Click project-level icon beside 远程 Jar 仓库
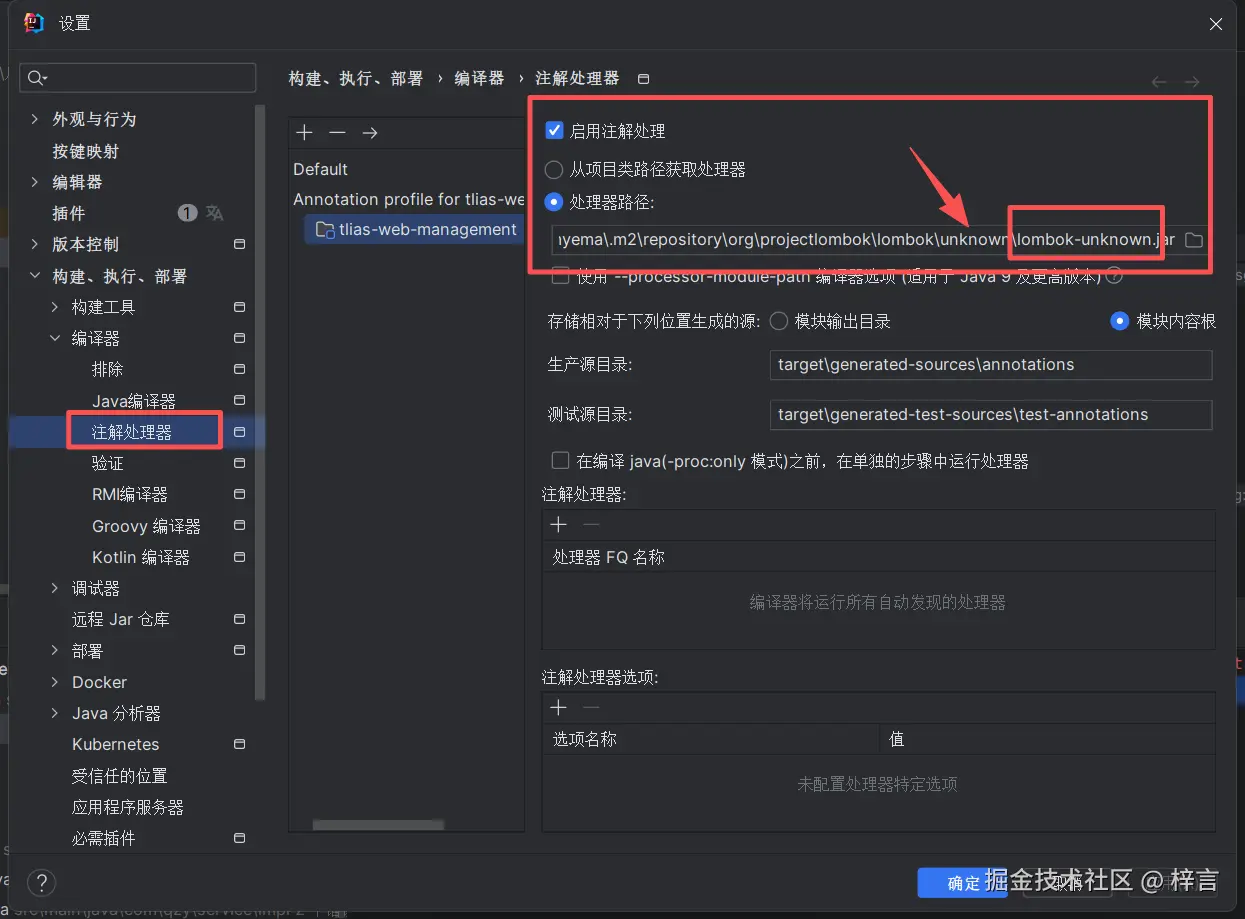The height and width of the screenshot is (919, 1245). pyautogui.click(x=239, y=619)
